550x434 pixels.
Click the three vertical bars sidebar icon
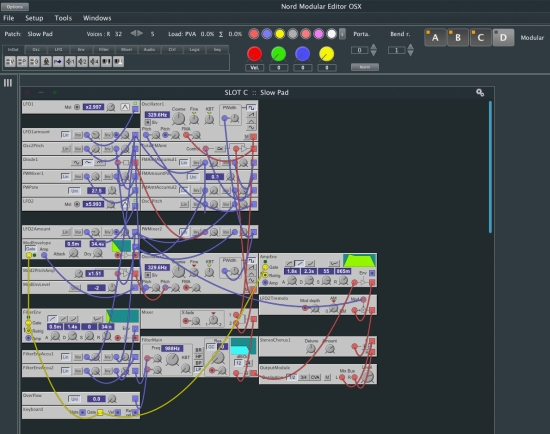pos(8,83)
